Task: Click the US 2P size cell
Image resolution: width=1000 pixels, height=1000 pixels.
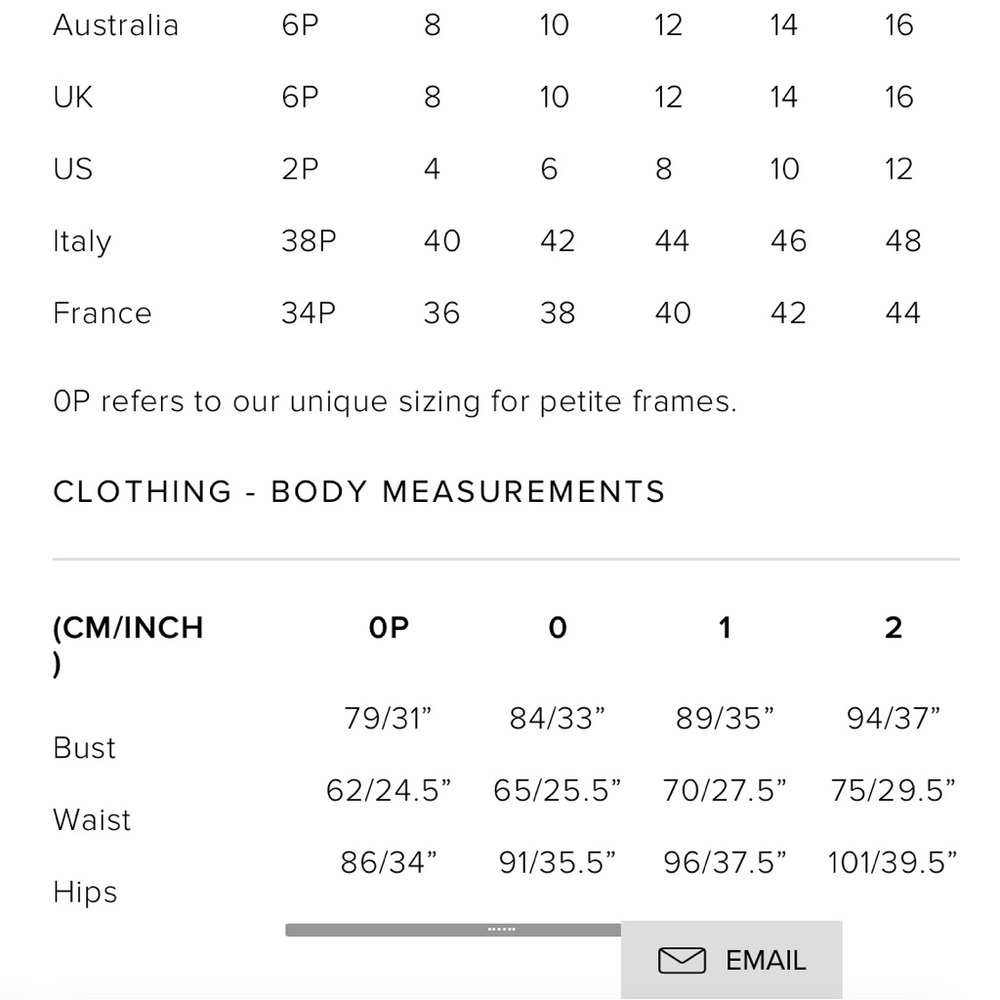Action: (300, 169)
